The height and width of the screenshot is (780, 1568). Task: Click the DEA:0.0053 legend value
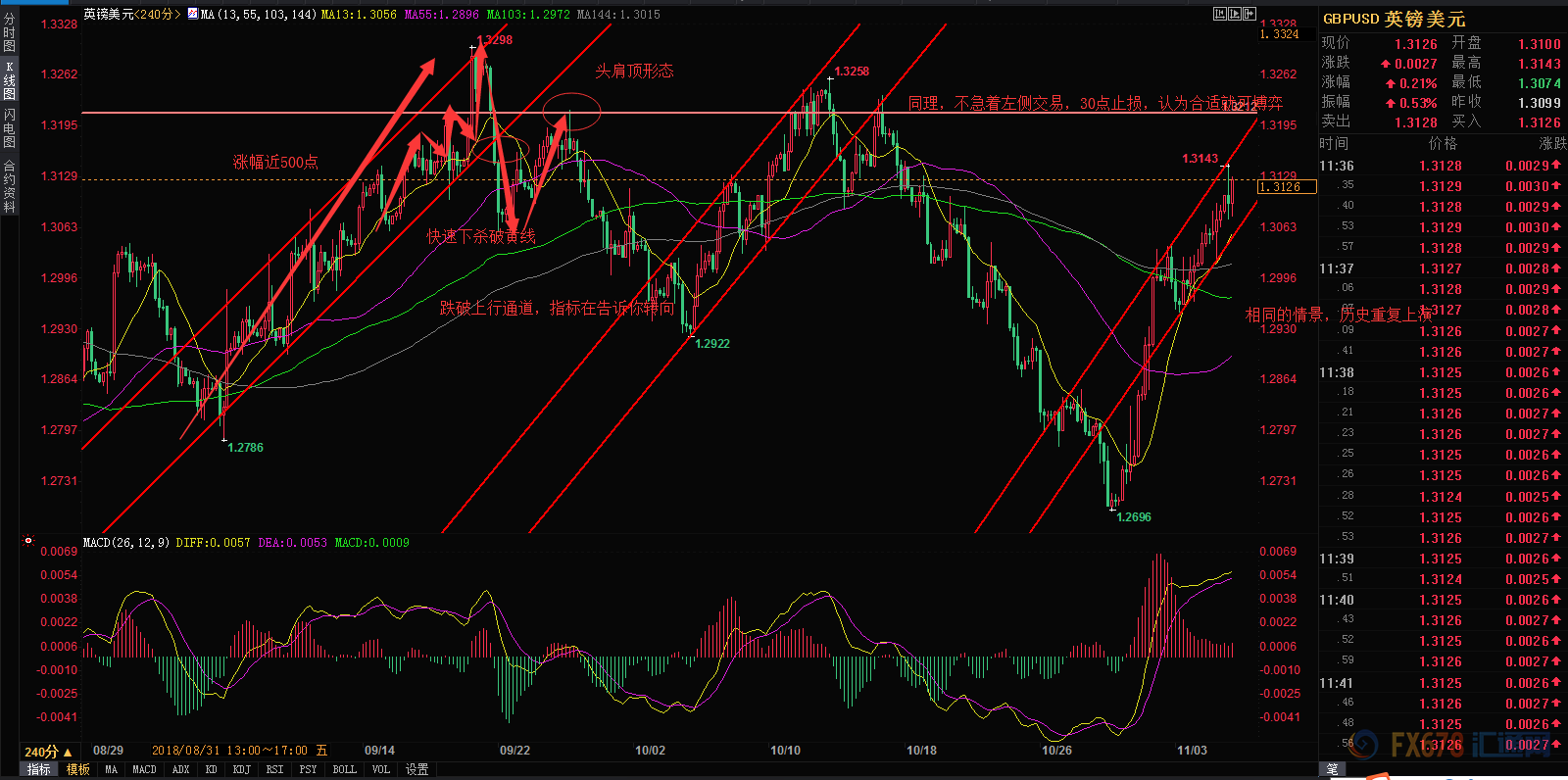pos(292,542)
